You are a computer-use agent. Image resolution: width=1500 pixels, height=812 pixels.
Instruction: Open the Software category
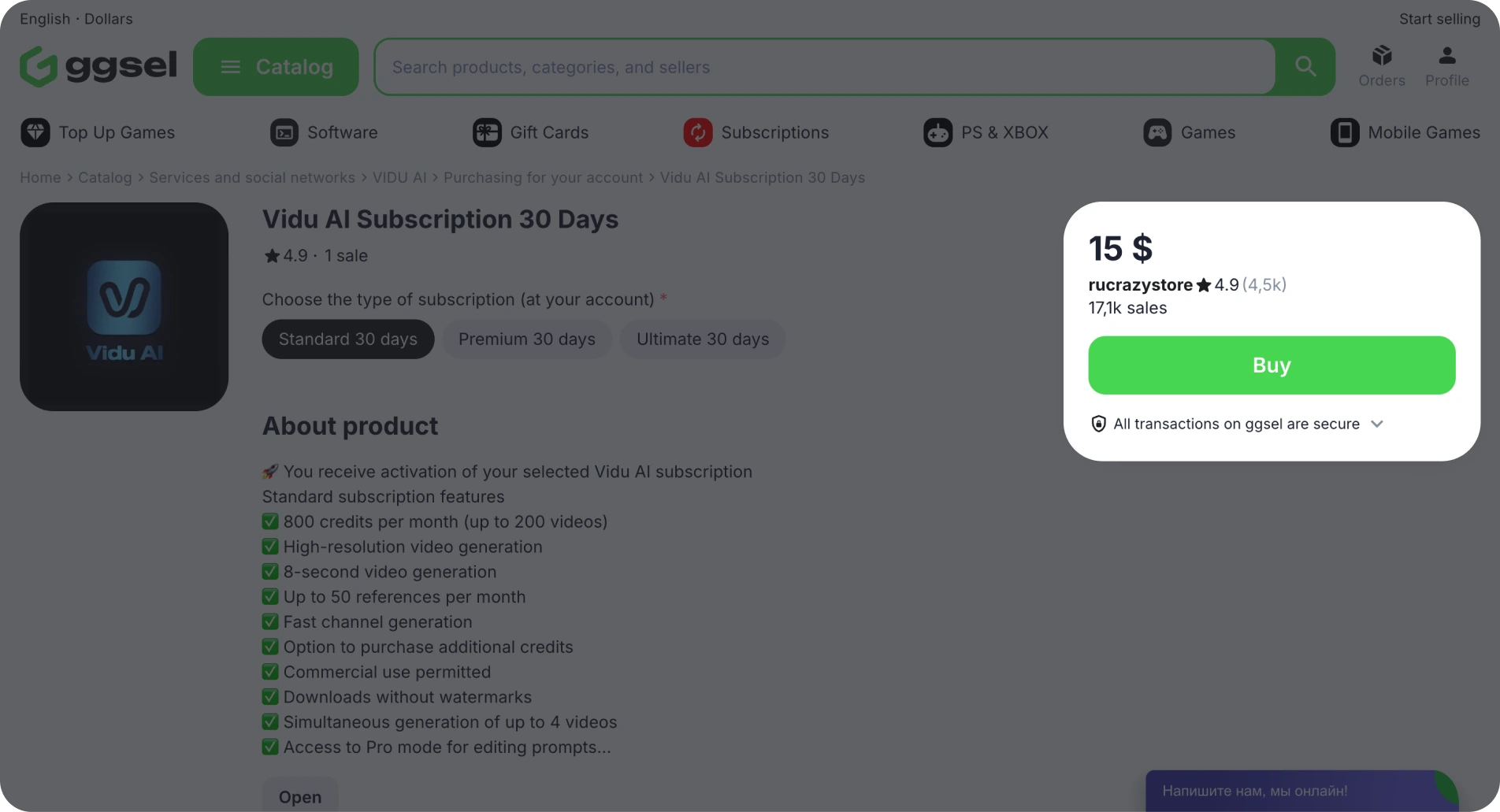pos(324,132)
